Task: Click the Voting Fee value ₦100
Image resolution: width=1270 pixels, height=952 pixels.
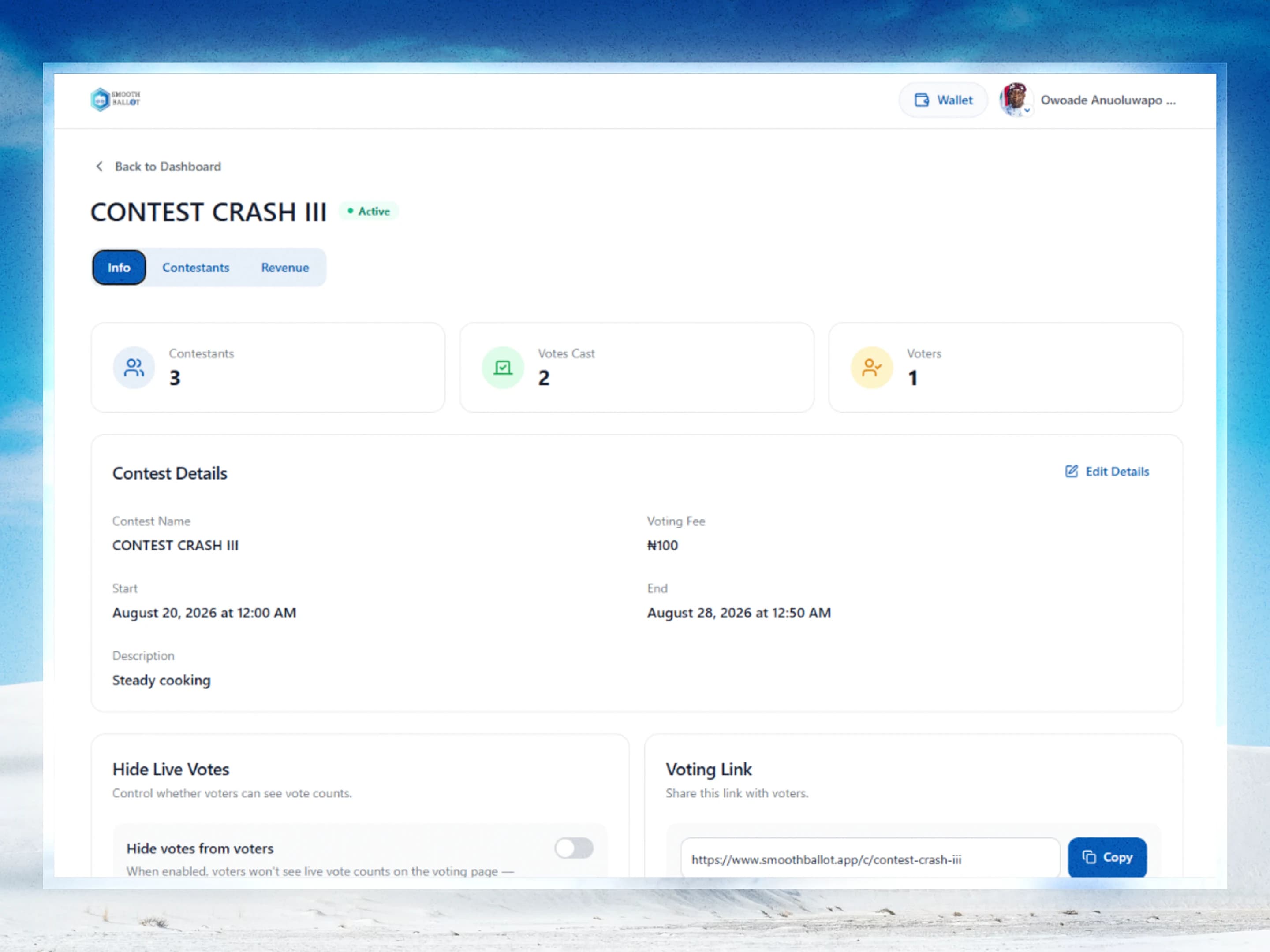Action: click(x=662, y=546)
